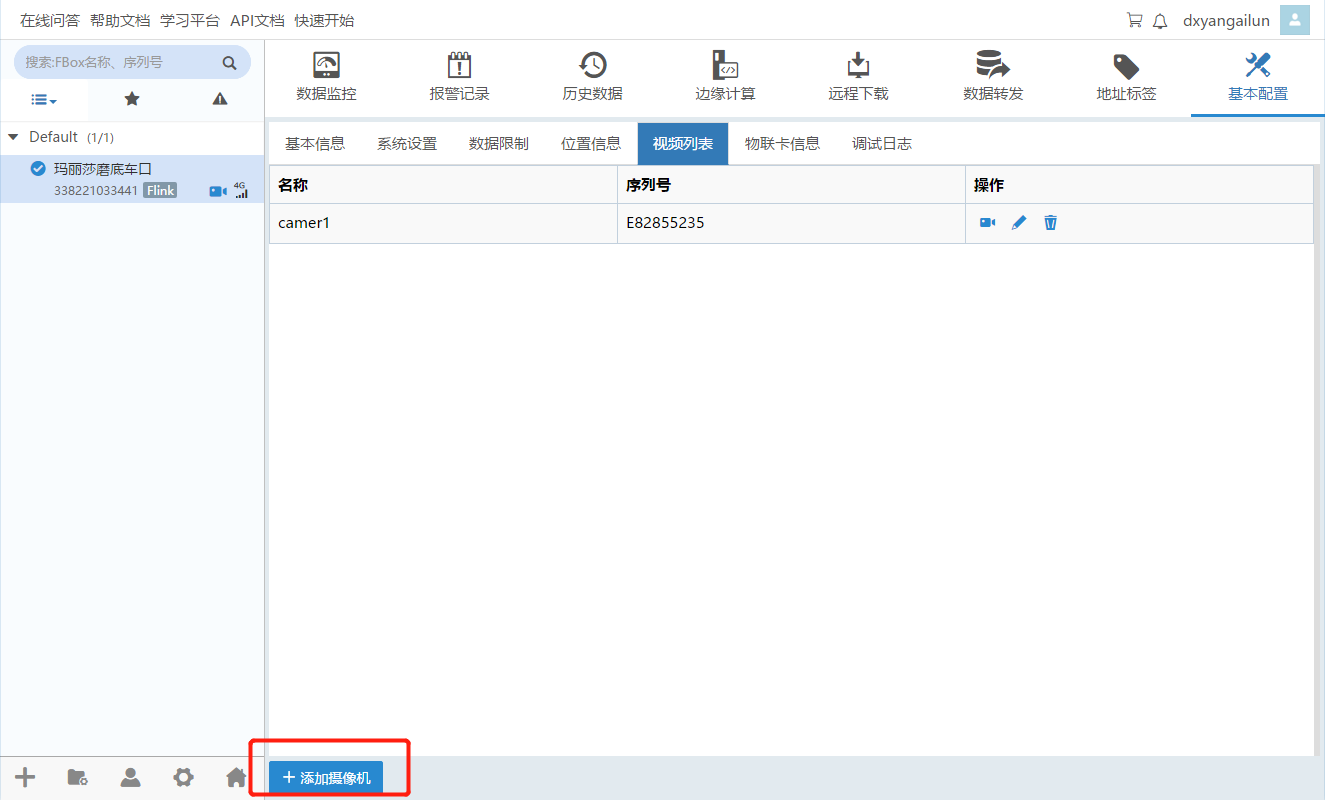This screenshot has width=1325, height=800.
Task: Delete camer1 with the trash icon
Action: pyautogui.click(x=1050, y=222)
